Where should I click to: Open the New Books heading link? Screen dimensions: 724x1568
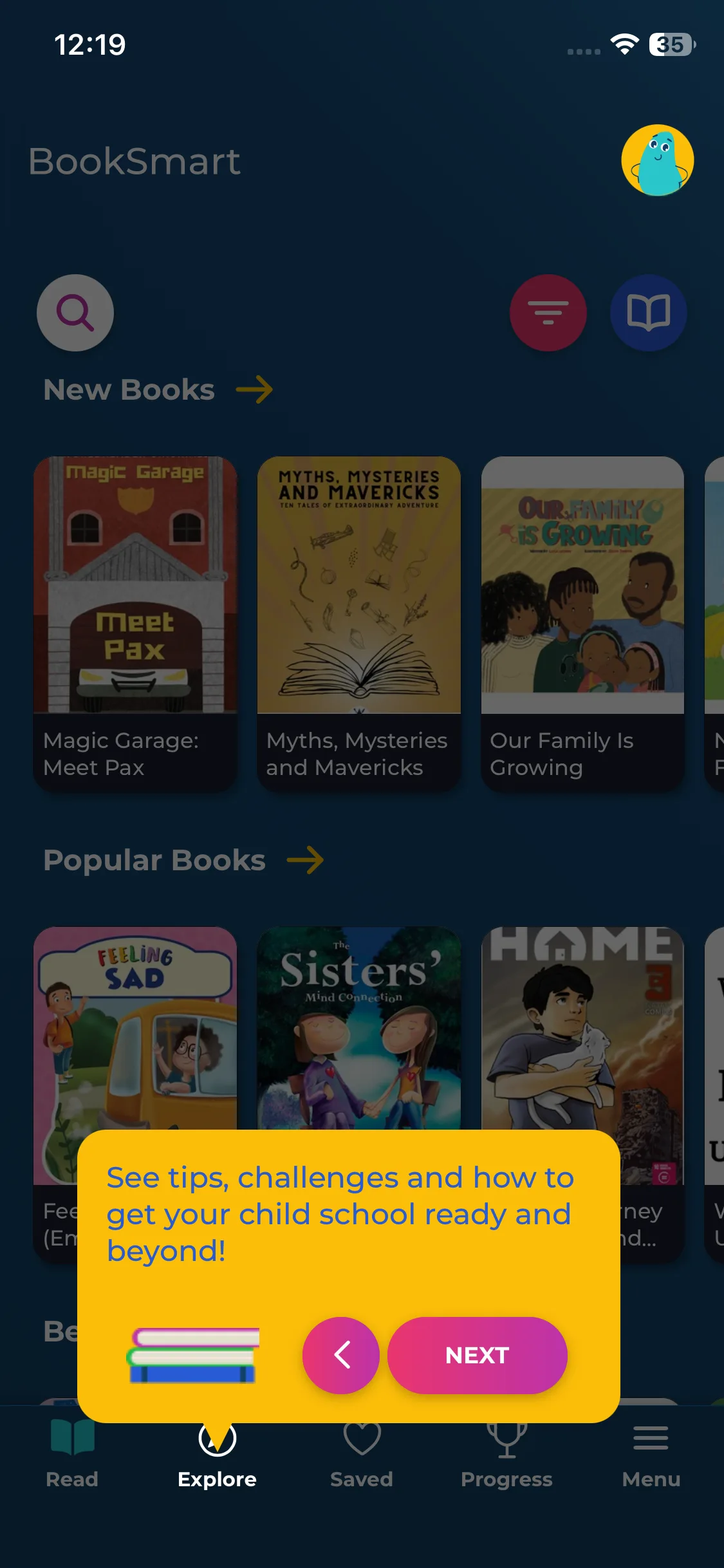tap(129, 389)
